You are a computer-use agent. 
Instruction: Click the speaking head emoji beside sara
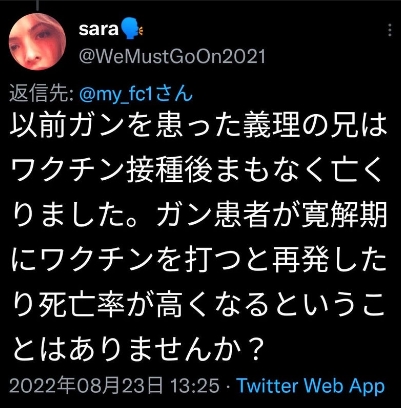132,29
